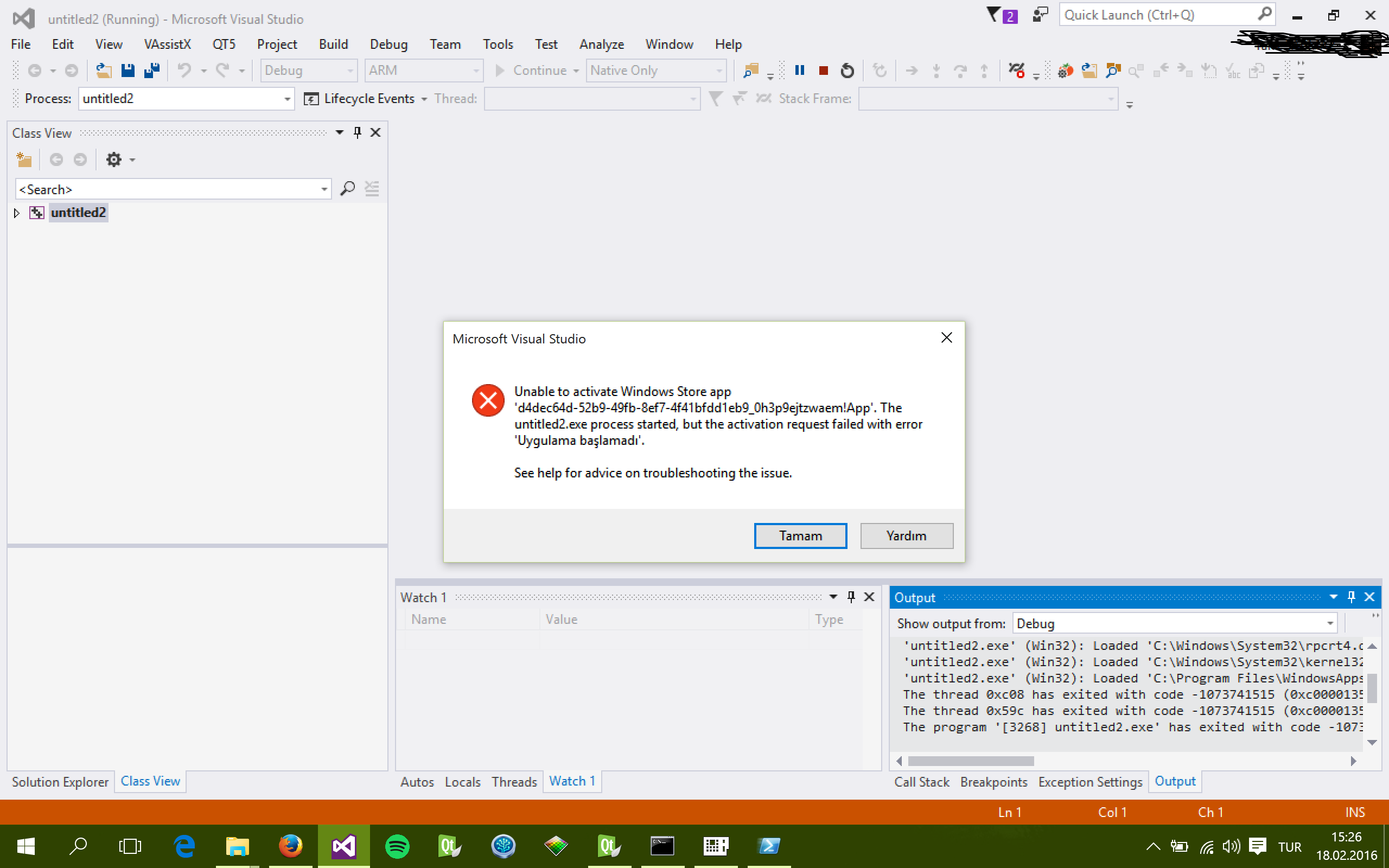The height and width of the screenshot is (868, 1389).
Task: Switch to the Autos tab
Action: (x=417, y=782)
